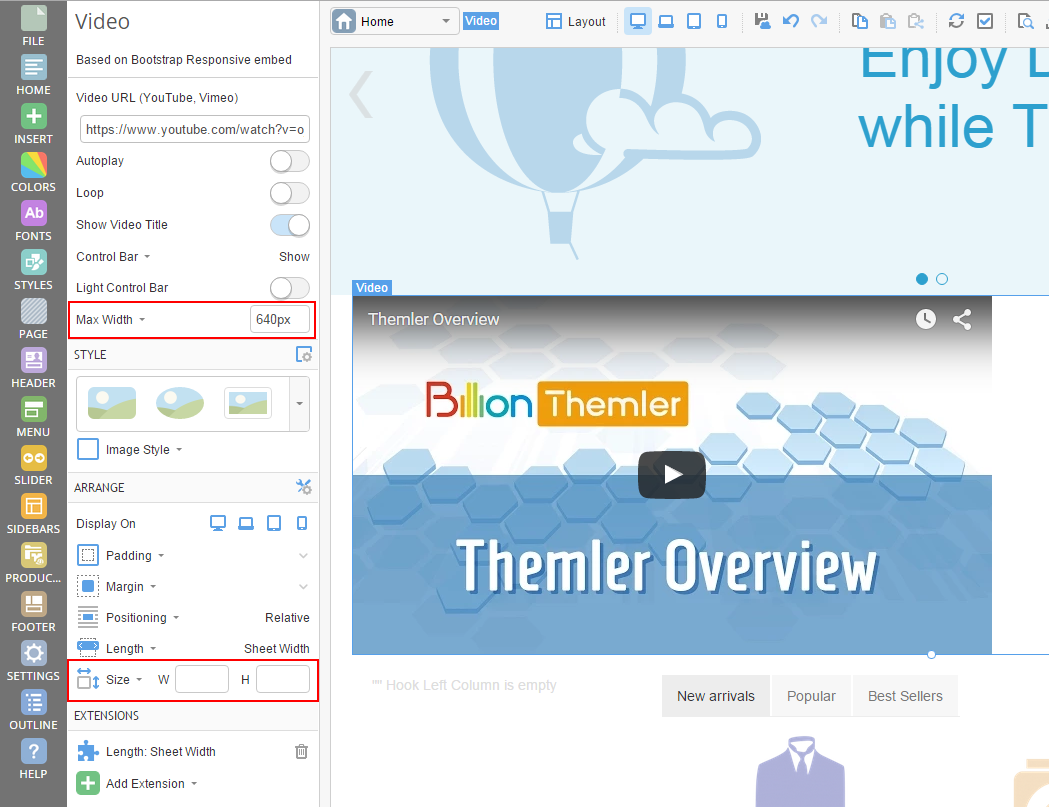Click the Paste icon in toolbar
Image resolution: width=1049 pixels, height=807 pixels.
coord(888,21)
